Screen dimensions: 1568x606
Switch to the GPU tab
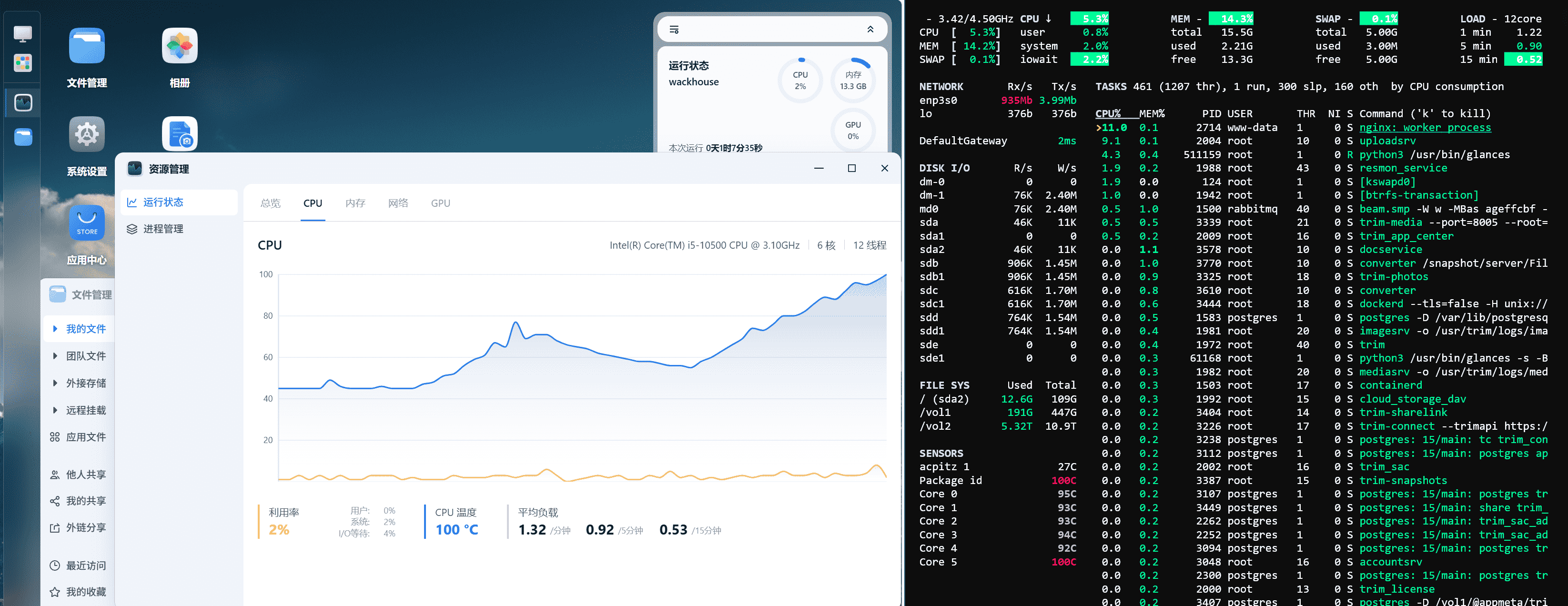coord(440,203)
